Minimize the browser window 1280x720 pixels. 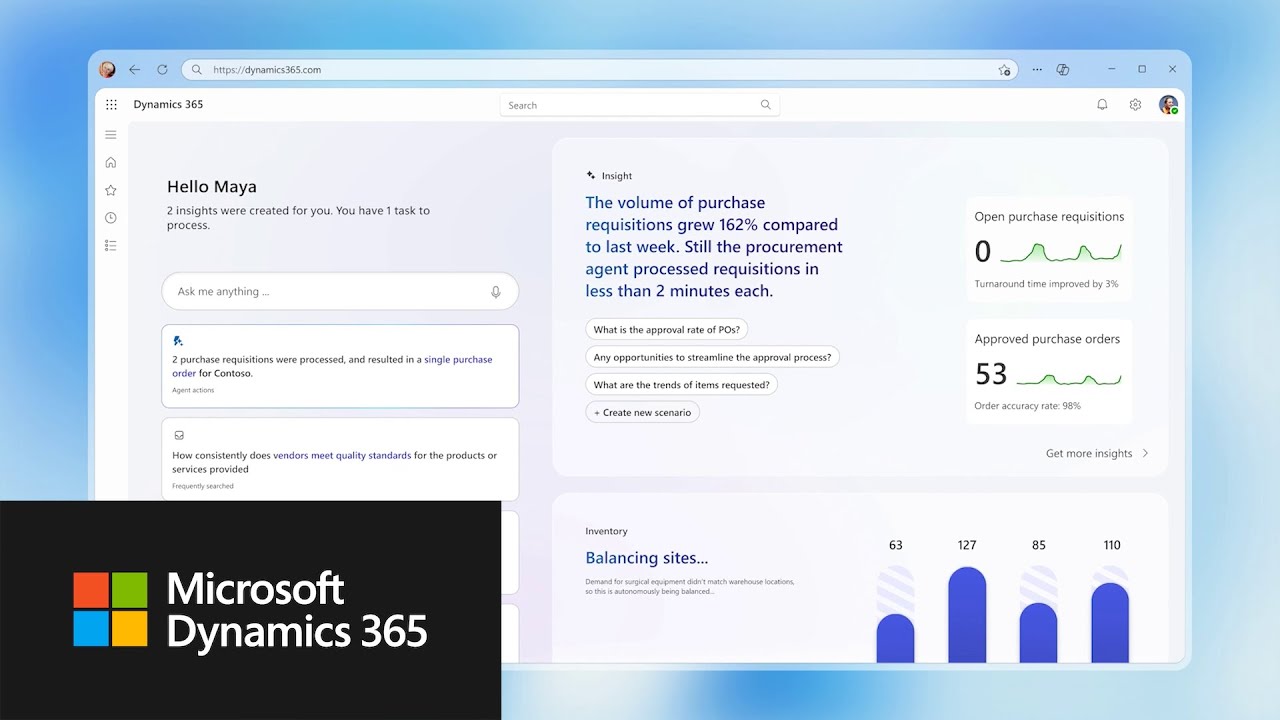(x=1111, y=69)
